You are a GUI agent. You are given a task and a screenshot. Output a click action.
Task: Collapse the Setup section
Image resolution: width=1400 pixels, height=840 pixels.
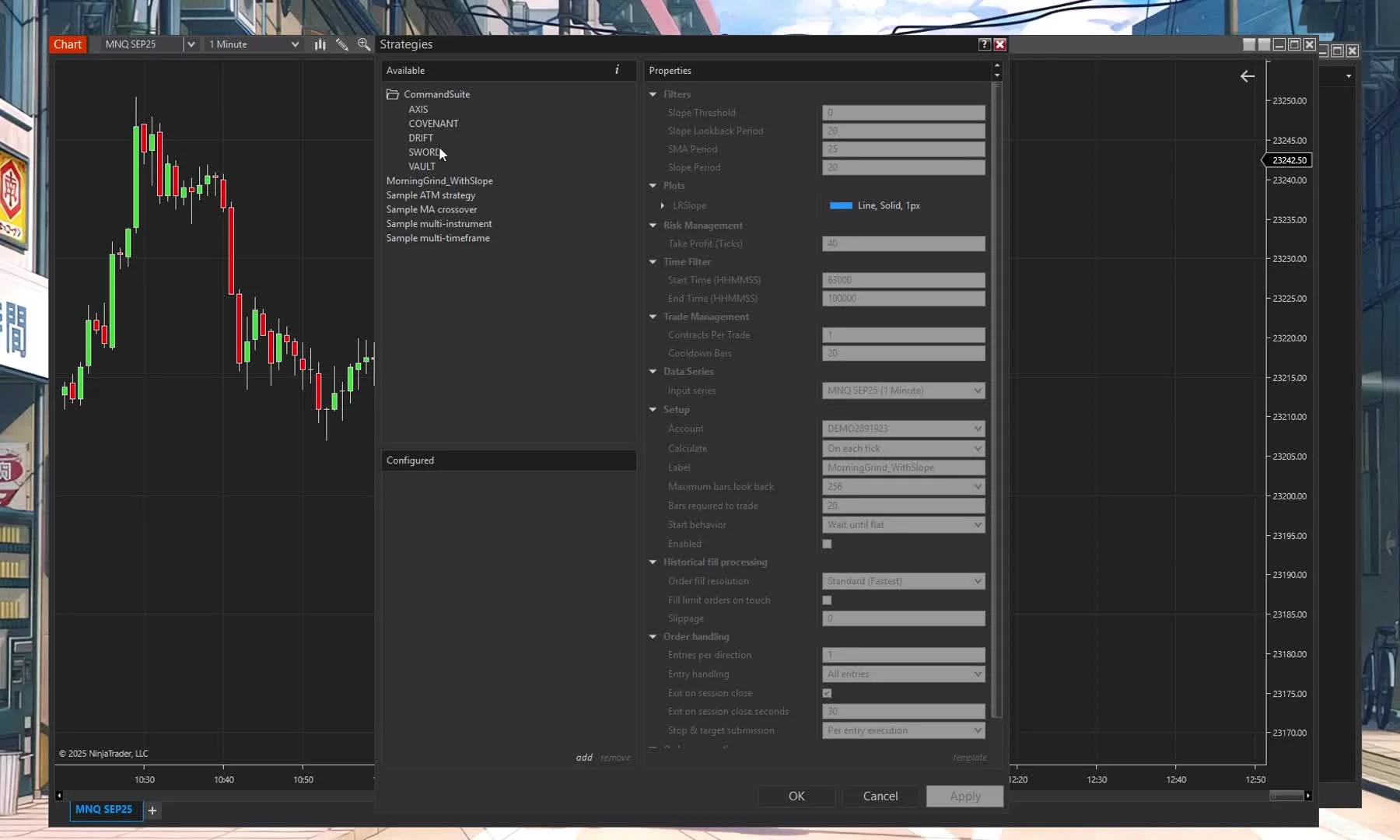[x=653, y=410]
